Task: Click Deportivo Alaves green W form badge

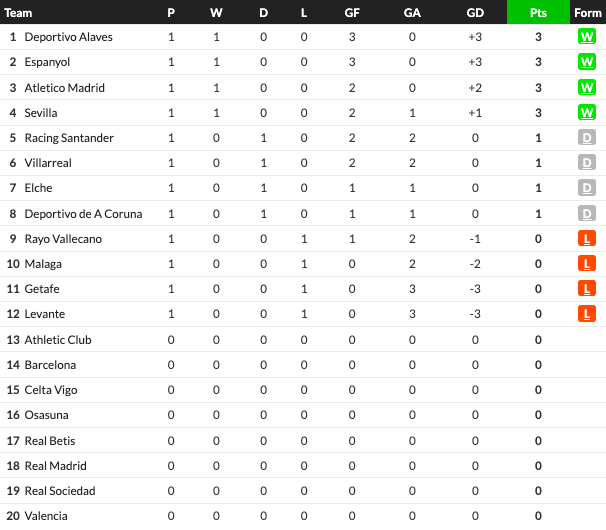Action: pyautogui.click(x=586, y=37)
